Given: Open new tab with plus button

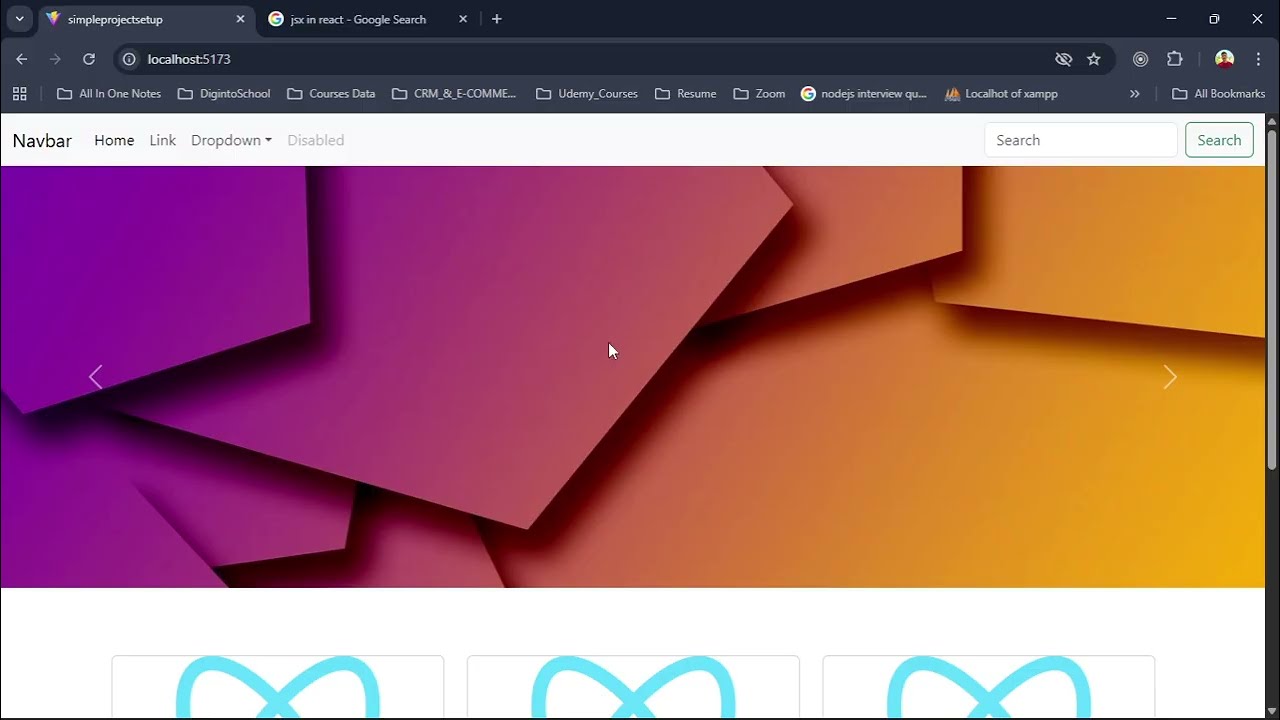Looking at the screenshot, I should [497, 19].
